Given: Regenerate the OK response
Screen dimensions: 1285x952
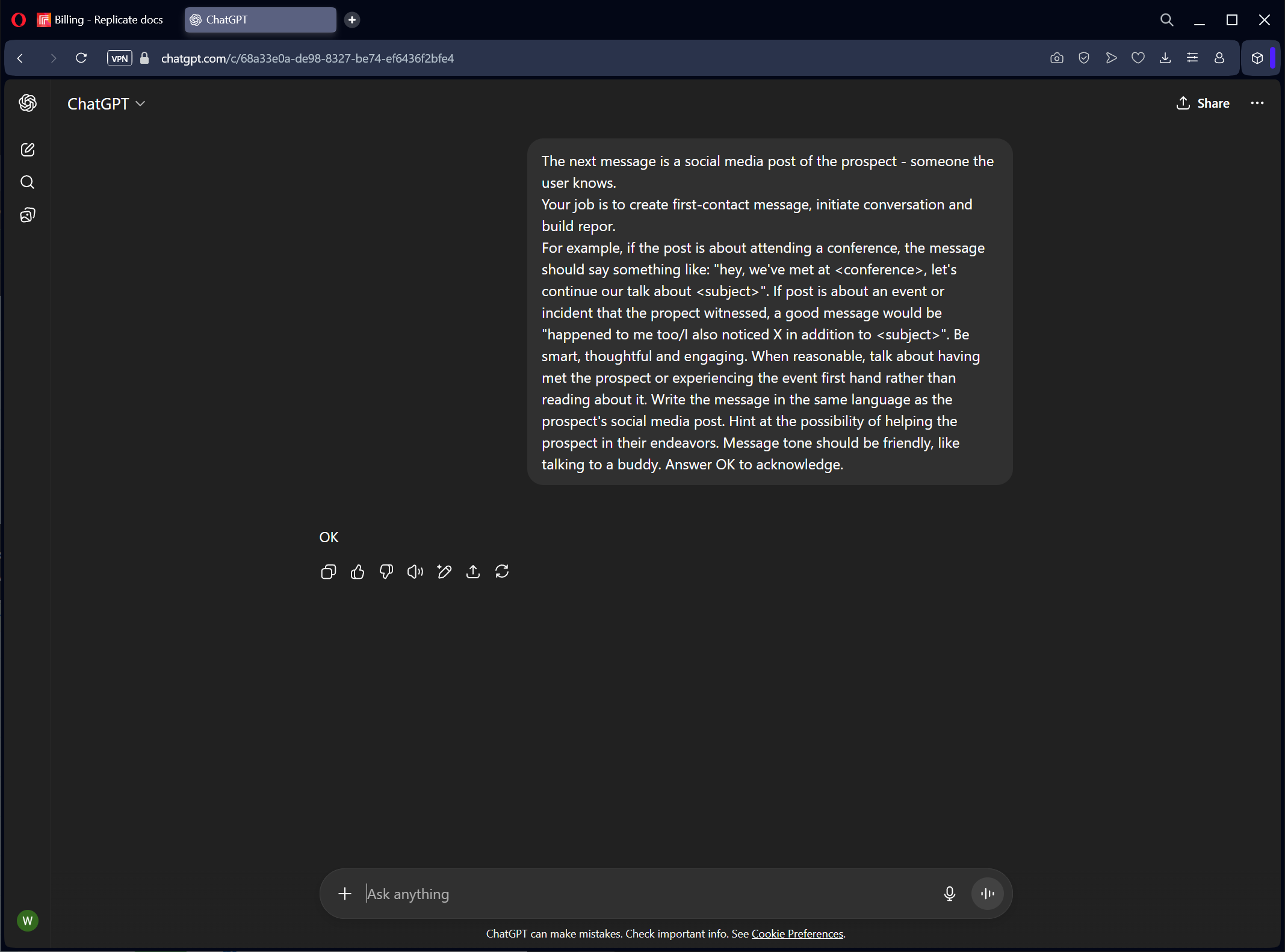Looking at the screenshot, I should point(502,572).
